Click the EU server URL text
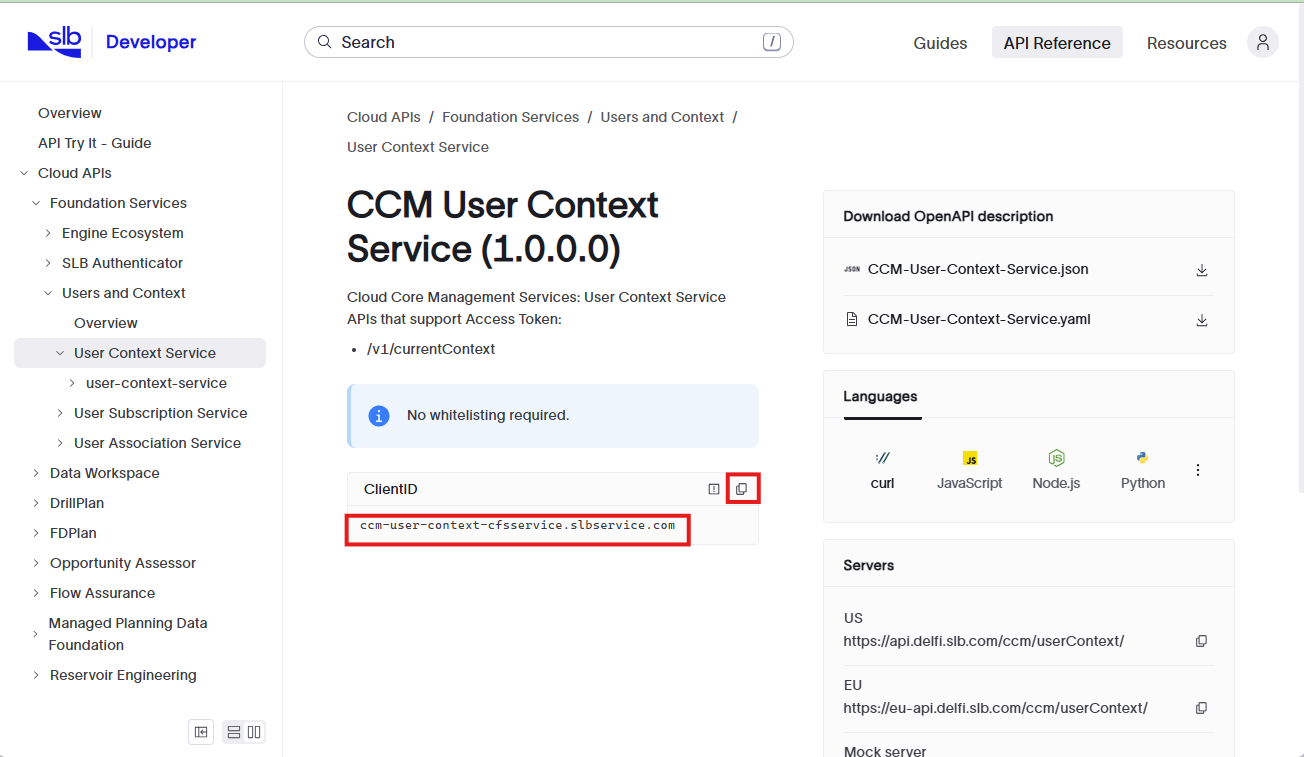This screenshot has height=757, width=1304. click(x=995, y=708)
